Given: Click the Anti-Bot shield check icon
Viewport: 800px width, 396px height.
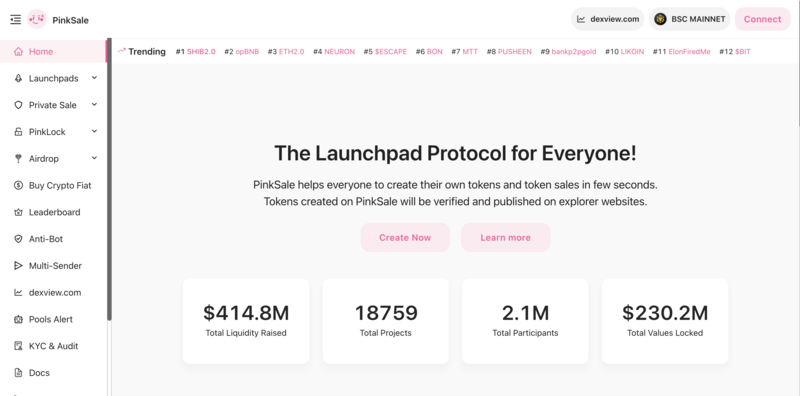Looking at the screenshot, I should click(18, 239).
